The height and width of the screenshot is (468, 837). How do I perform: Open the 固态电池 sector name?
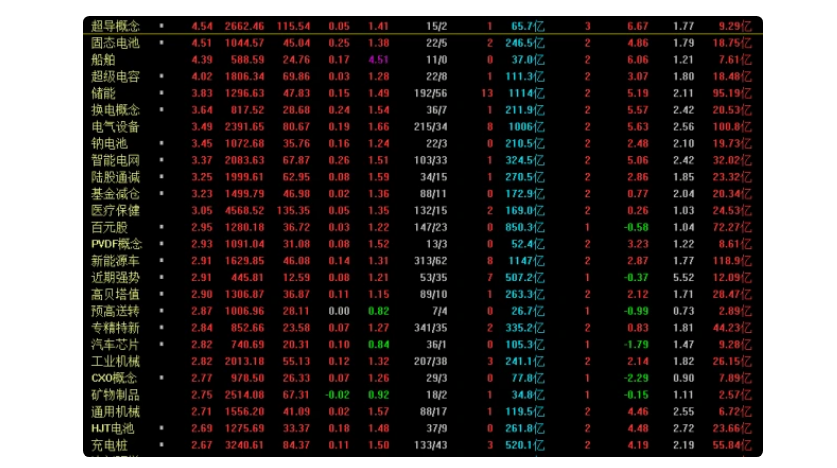115,43
